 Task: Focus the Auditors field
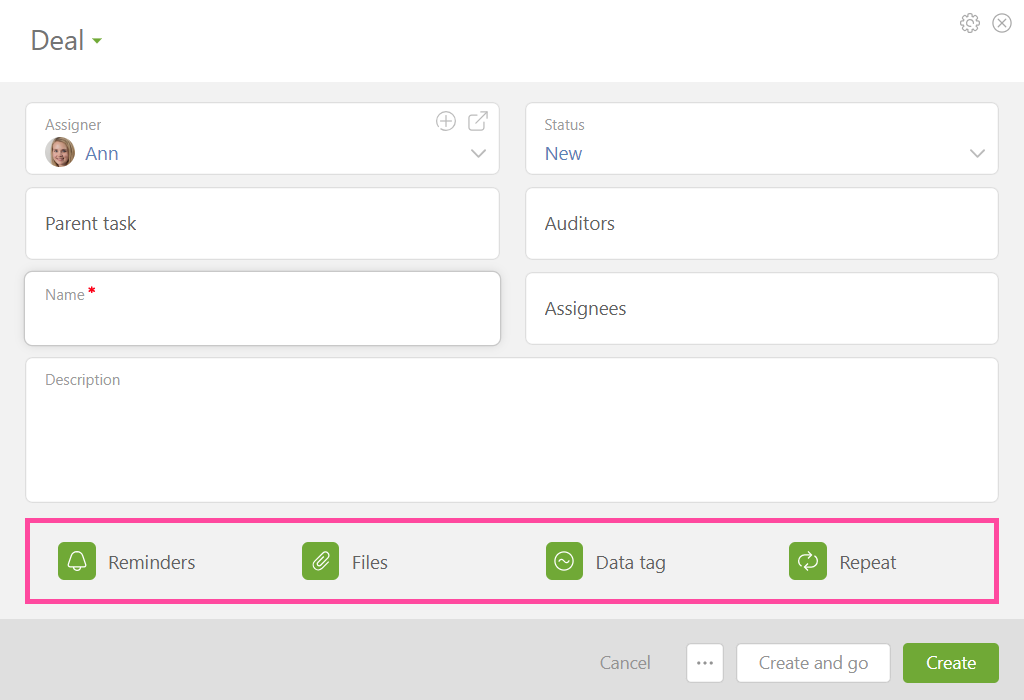pos(762,223)
